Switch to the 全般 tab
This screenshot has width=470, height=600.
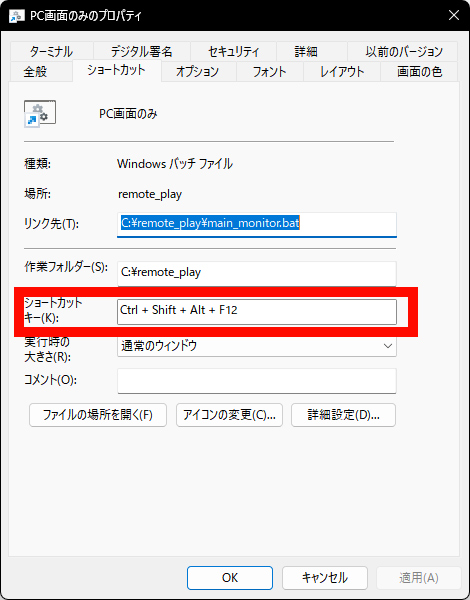(36, 72)
